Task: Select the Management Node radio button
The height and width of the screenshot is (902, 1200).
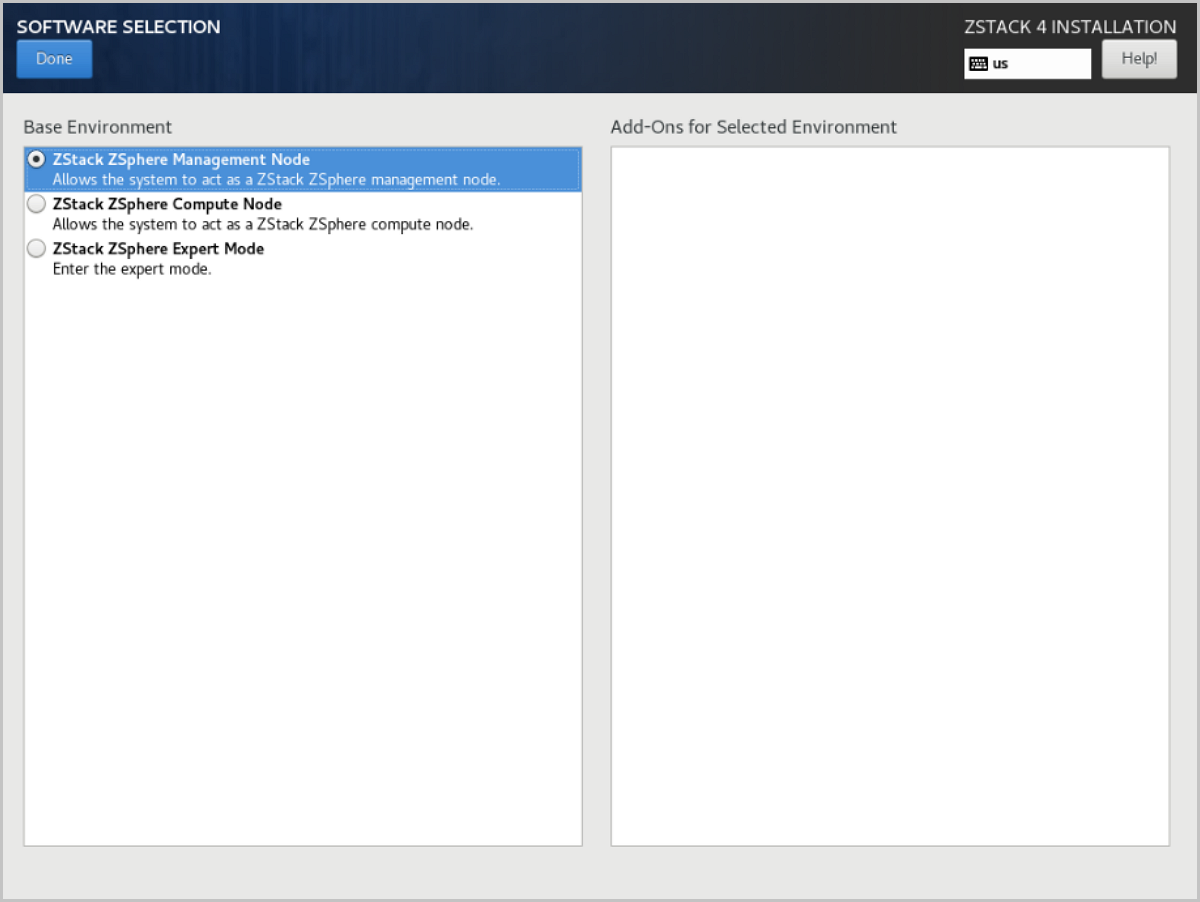Action: pyautogui.click(x=37, y=159)
